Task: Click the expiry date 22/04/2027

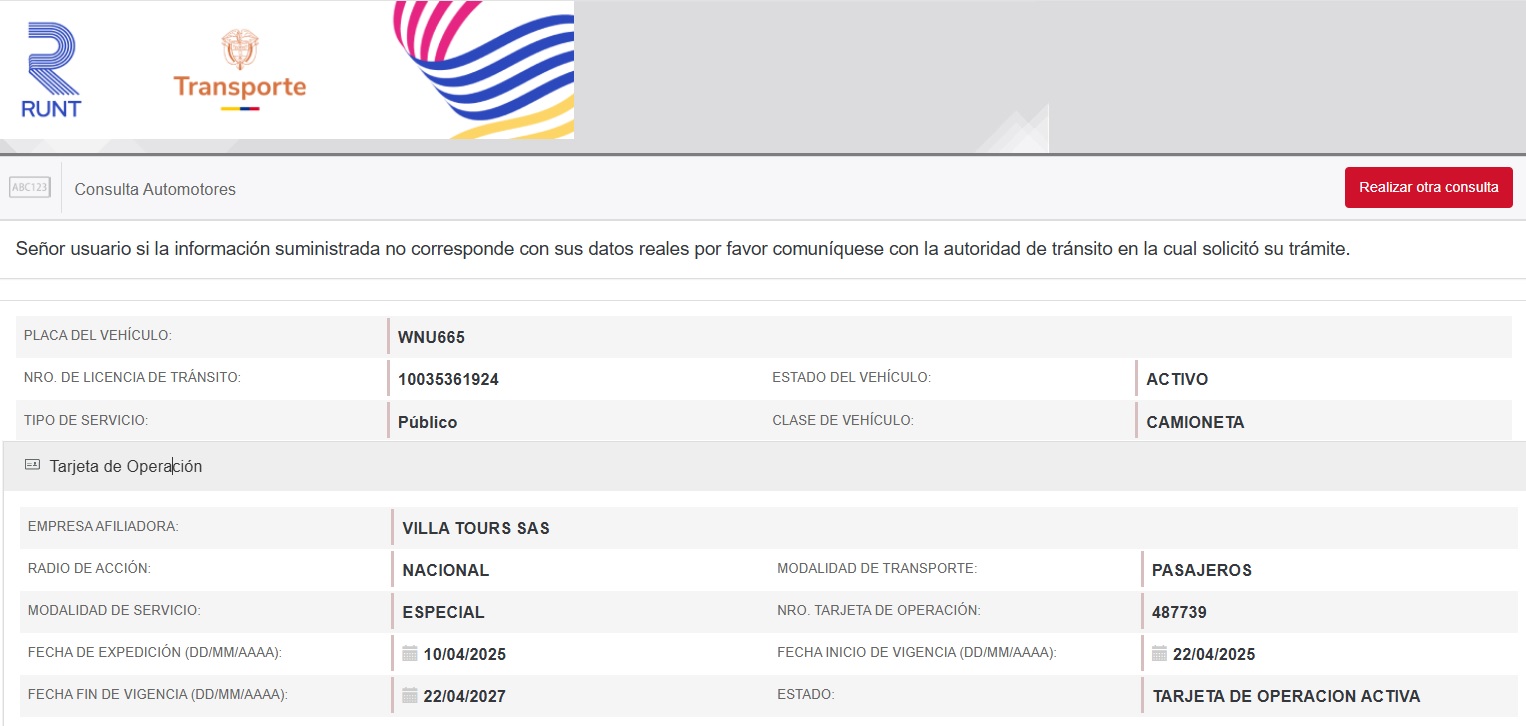Action: tap(464, 696)
